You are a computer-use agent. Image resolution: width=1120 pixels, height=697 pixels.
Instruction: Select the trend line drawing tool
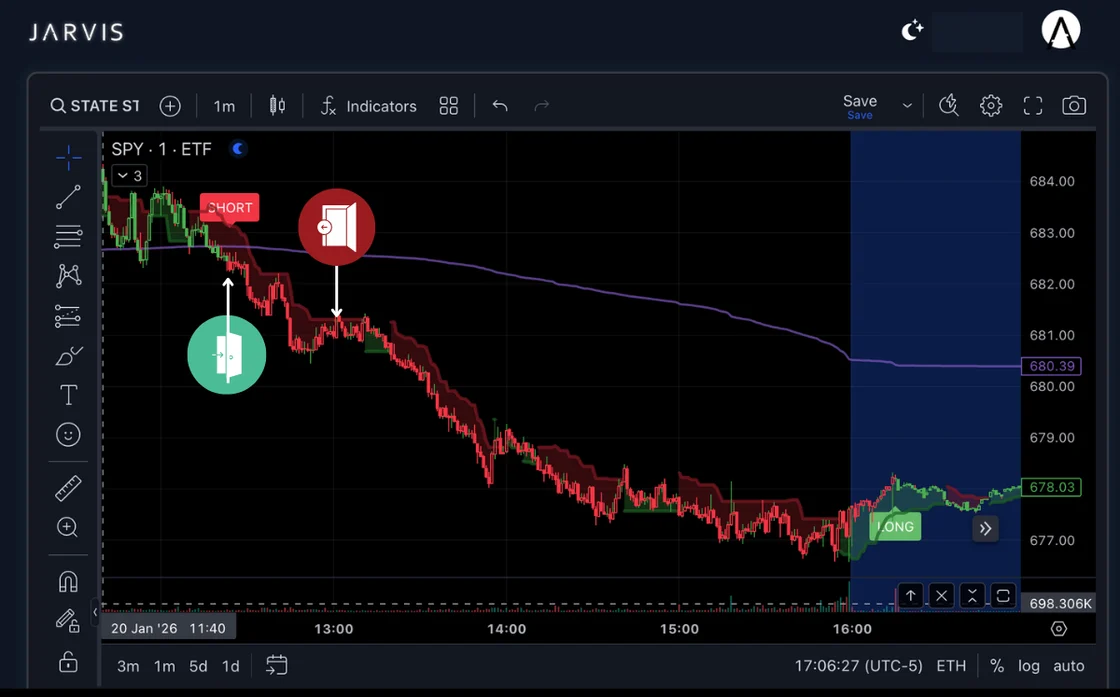coord(69,197)
